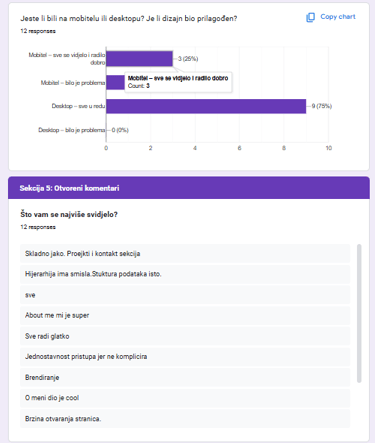Click the Copy chart text link
Screen dimensions: 375x443
click(x=338, y=17)
